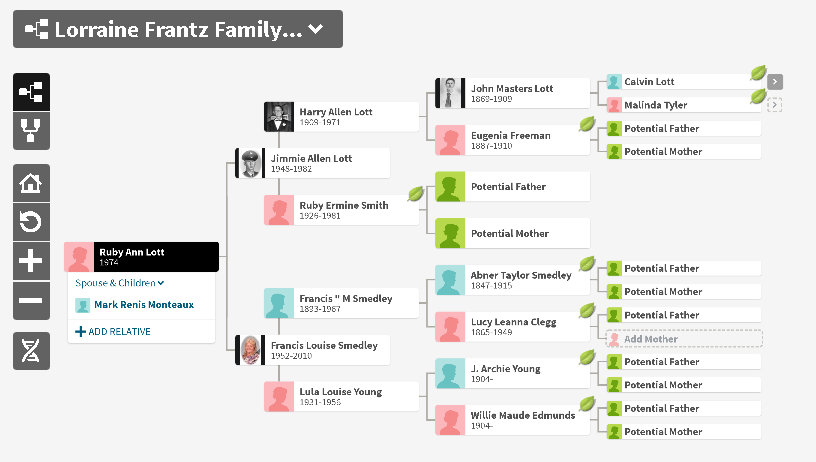Image resolution: width=816 pixels, height=462 pixels.
Task: Click the leaf hint on Eugenia Freeman
Action: point(588,125)
